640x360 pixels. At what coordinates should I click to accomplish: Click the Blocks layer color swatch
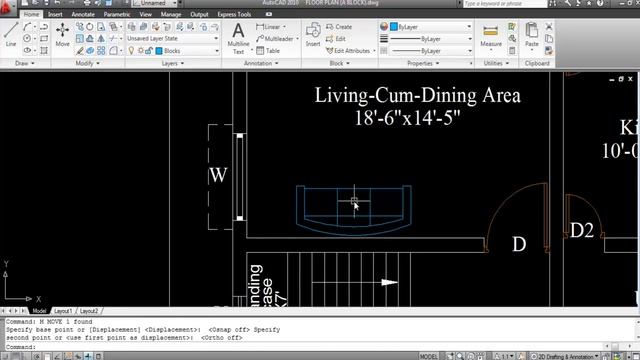pyautogui.click(x=159, y=51)
